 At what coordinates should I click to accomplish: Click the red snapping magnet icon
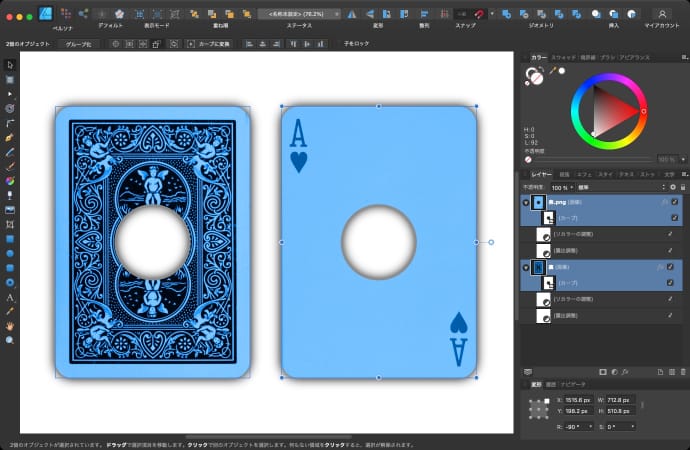480,14
